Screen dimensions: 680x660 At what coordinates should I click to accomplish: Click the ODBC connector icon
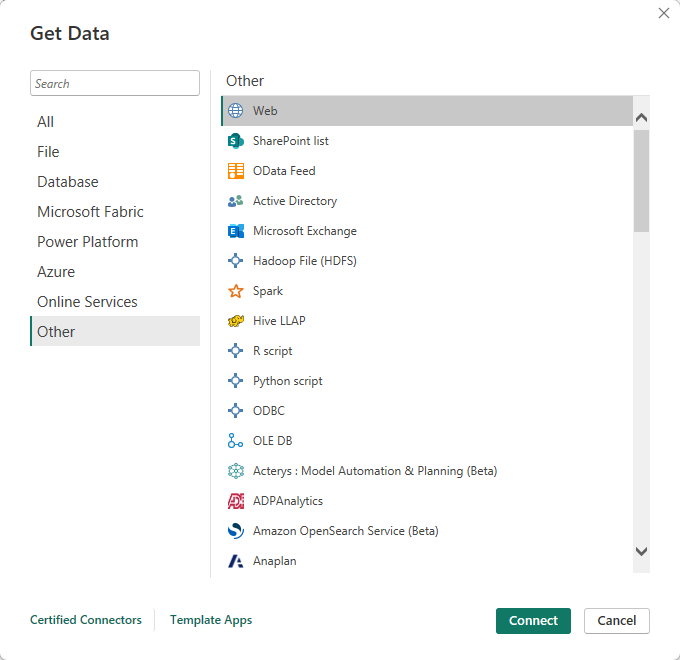[235, 411]
